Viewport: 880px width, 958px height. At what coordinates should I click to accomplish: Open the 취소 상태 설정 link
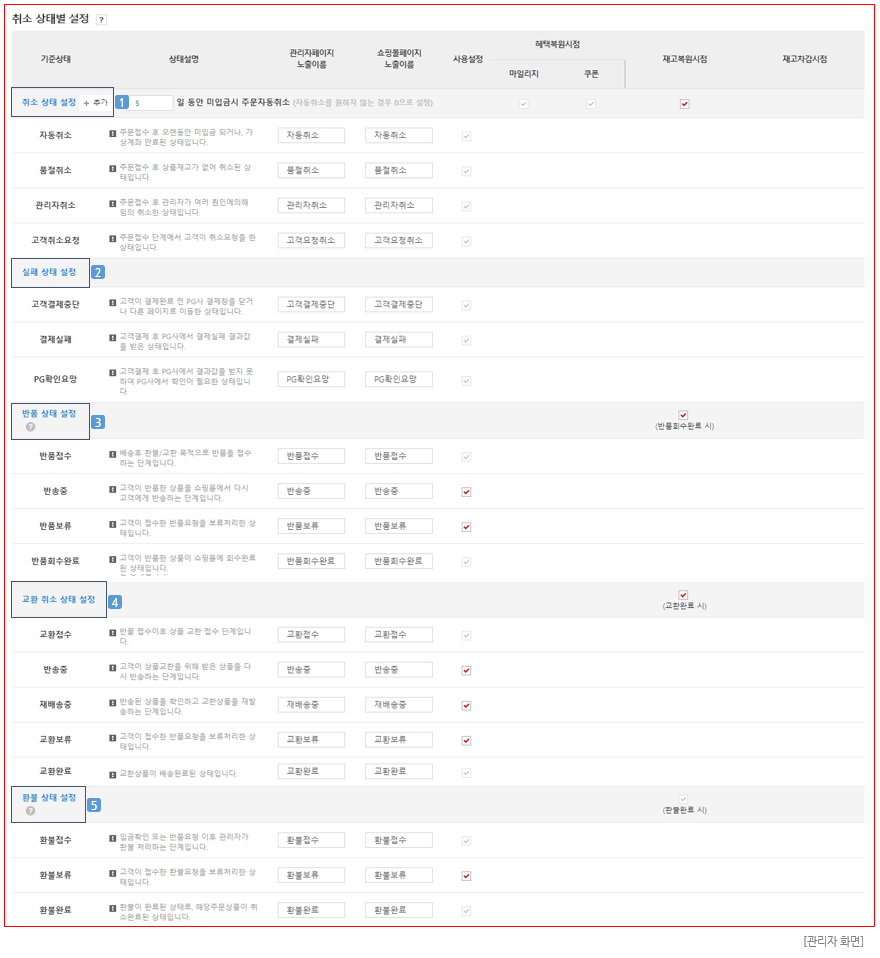coord(49,102)
